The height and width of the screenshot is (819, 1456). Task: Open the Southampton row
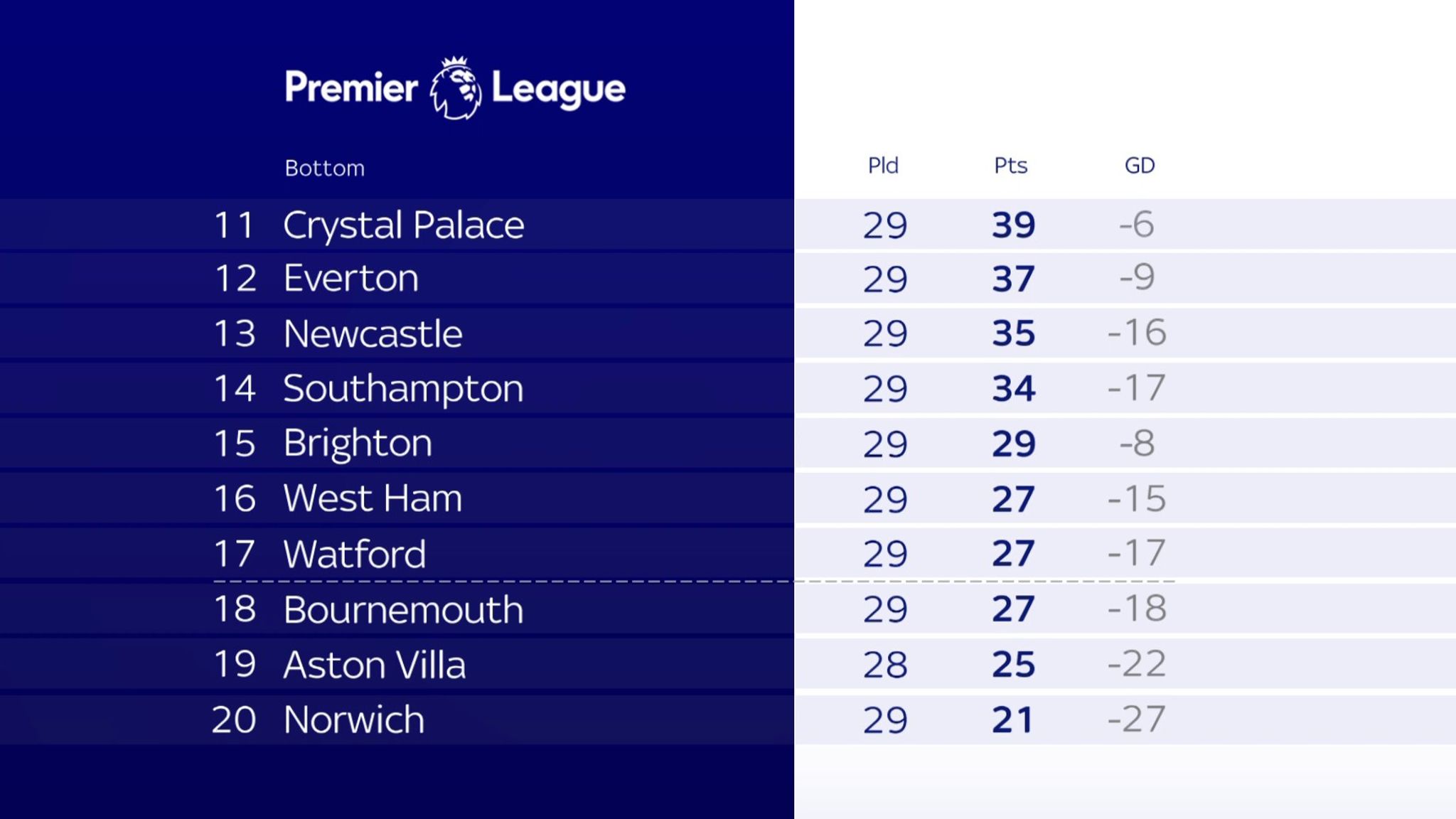click(728, 389)
